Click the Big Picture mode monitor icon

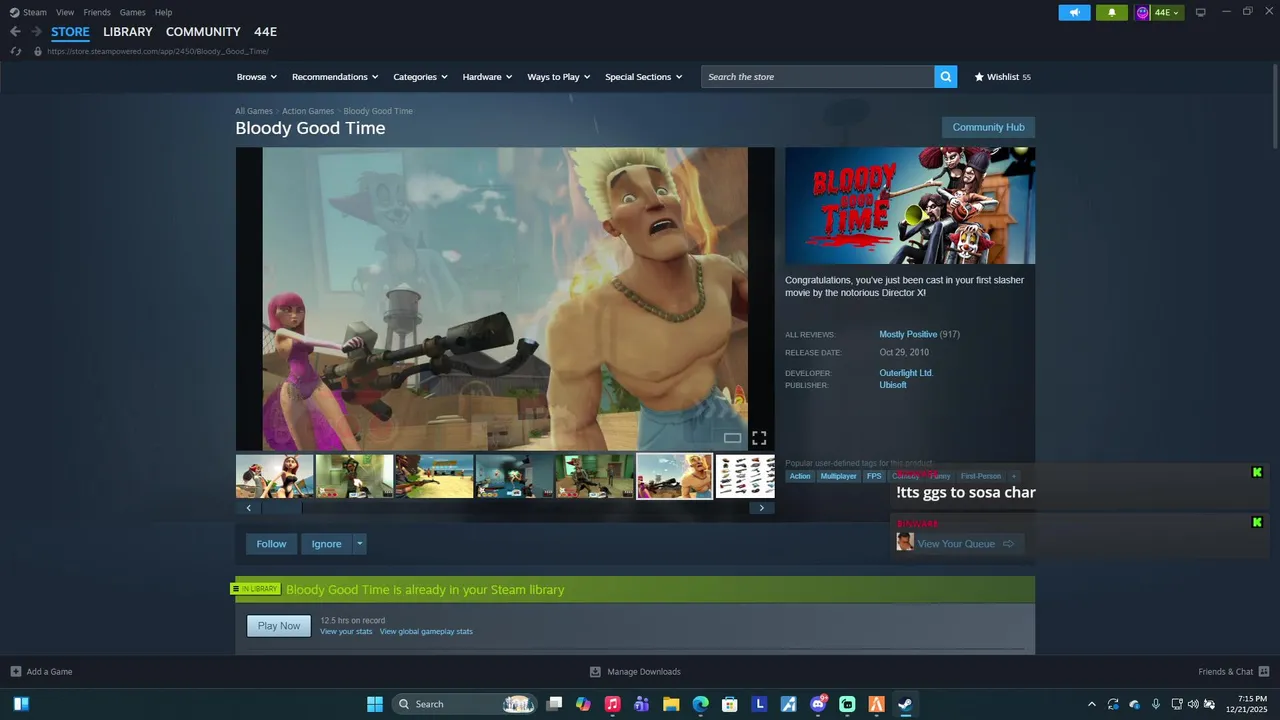pos(1200,12)
